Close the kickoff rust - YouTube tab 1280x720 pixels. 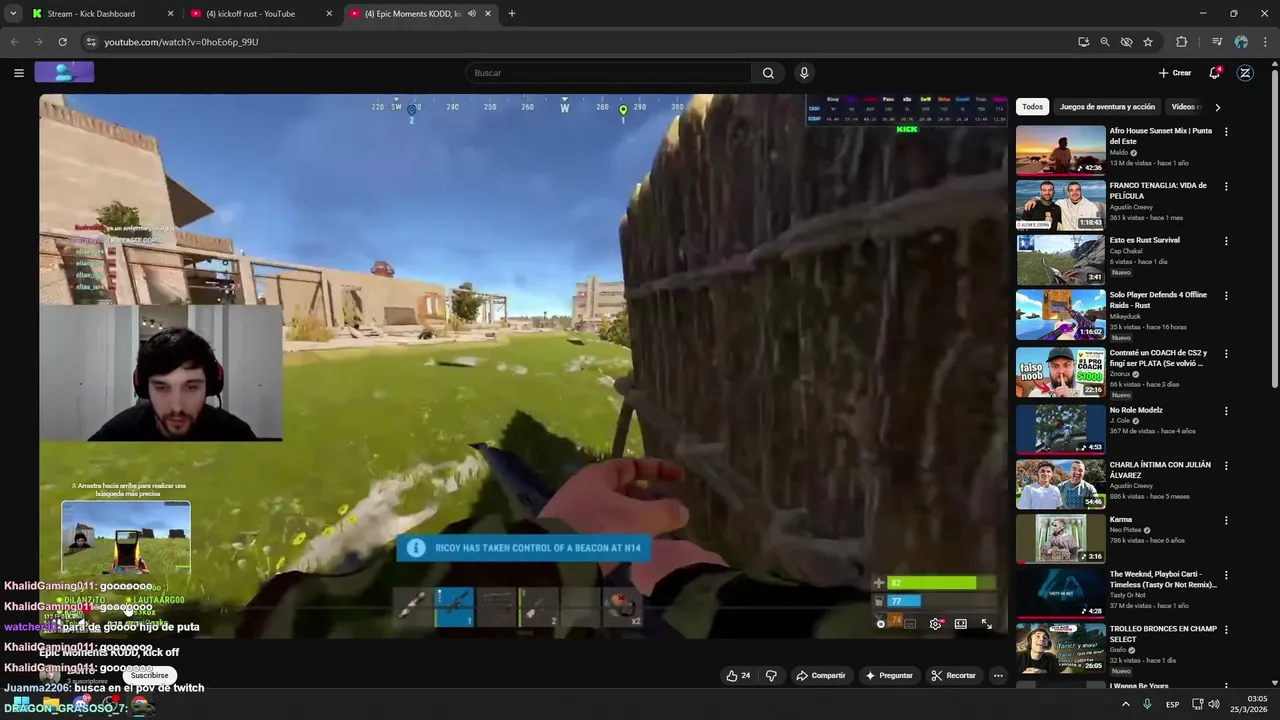coord(329,14)
